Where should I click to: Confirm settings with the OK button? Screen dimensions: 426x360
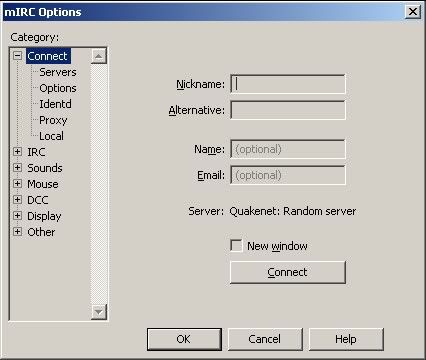coord(184,339)
